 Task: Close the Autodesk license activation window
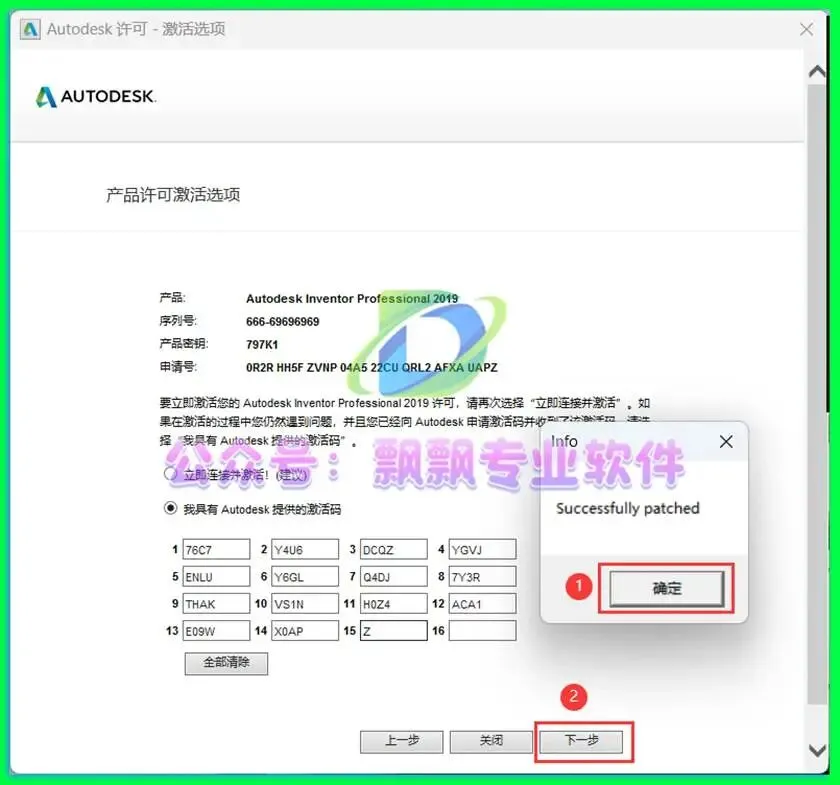coord(806,29)
